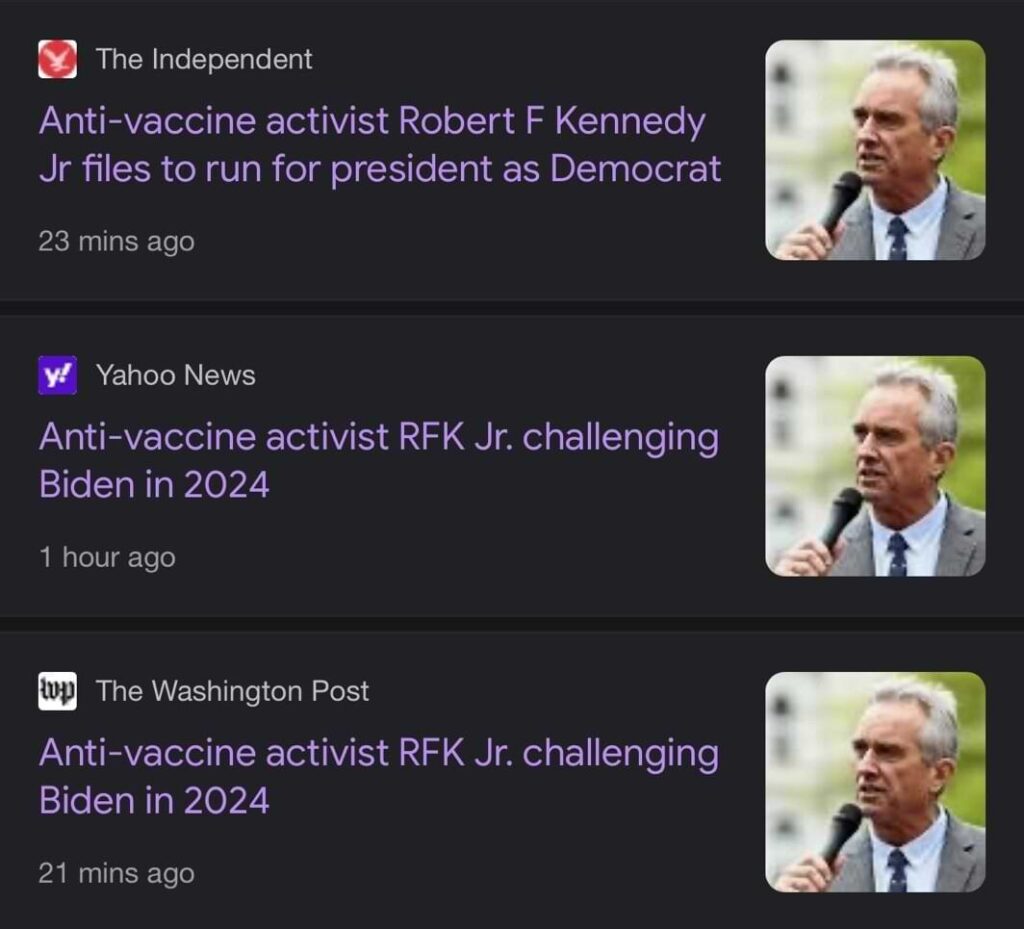The width and height of the screenshot is (1024, 929).
Task: Open the Washington Post RFK Jr. headline
Action: coord(378,776)
